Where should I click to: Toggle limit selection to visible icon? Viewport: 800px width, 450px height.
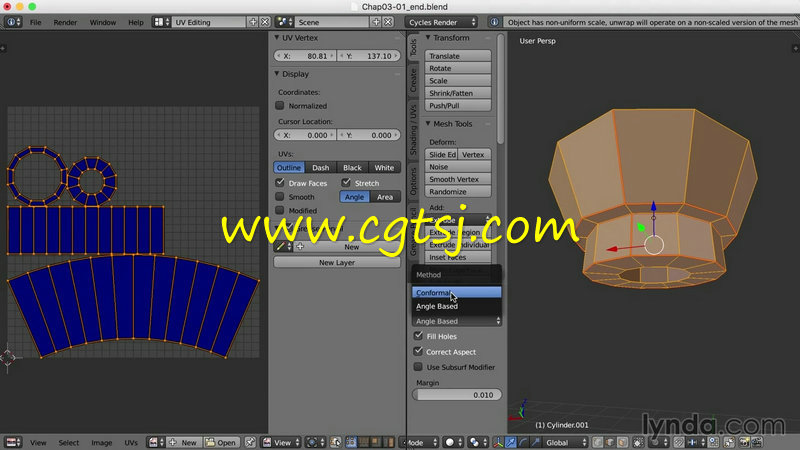tap(638, 442)
